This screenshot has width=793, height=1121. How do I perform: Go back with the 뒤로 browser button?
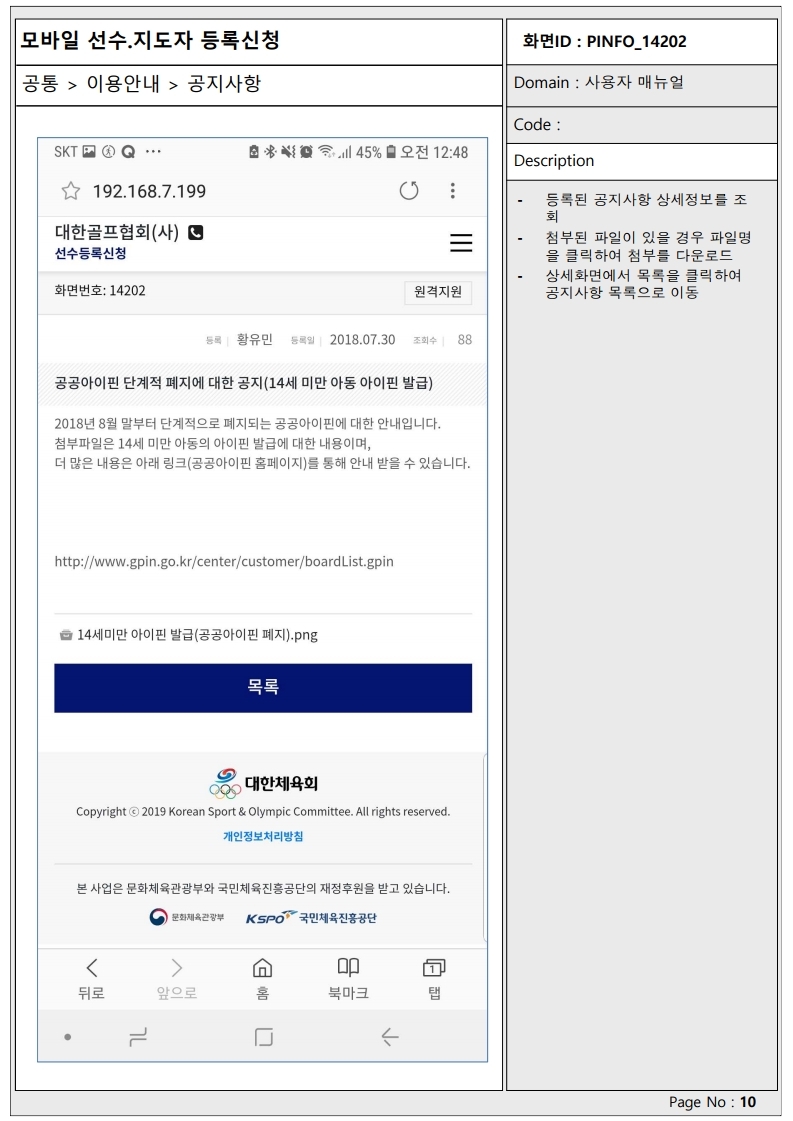92,979
